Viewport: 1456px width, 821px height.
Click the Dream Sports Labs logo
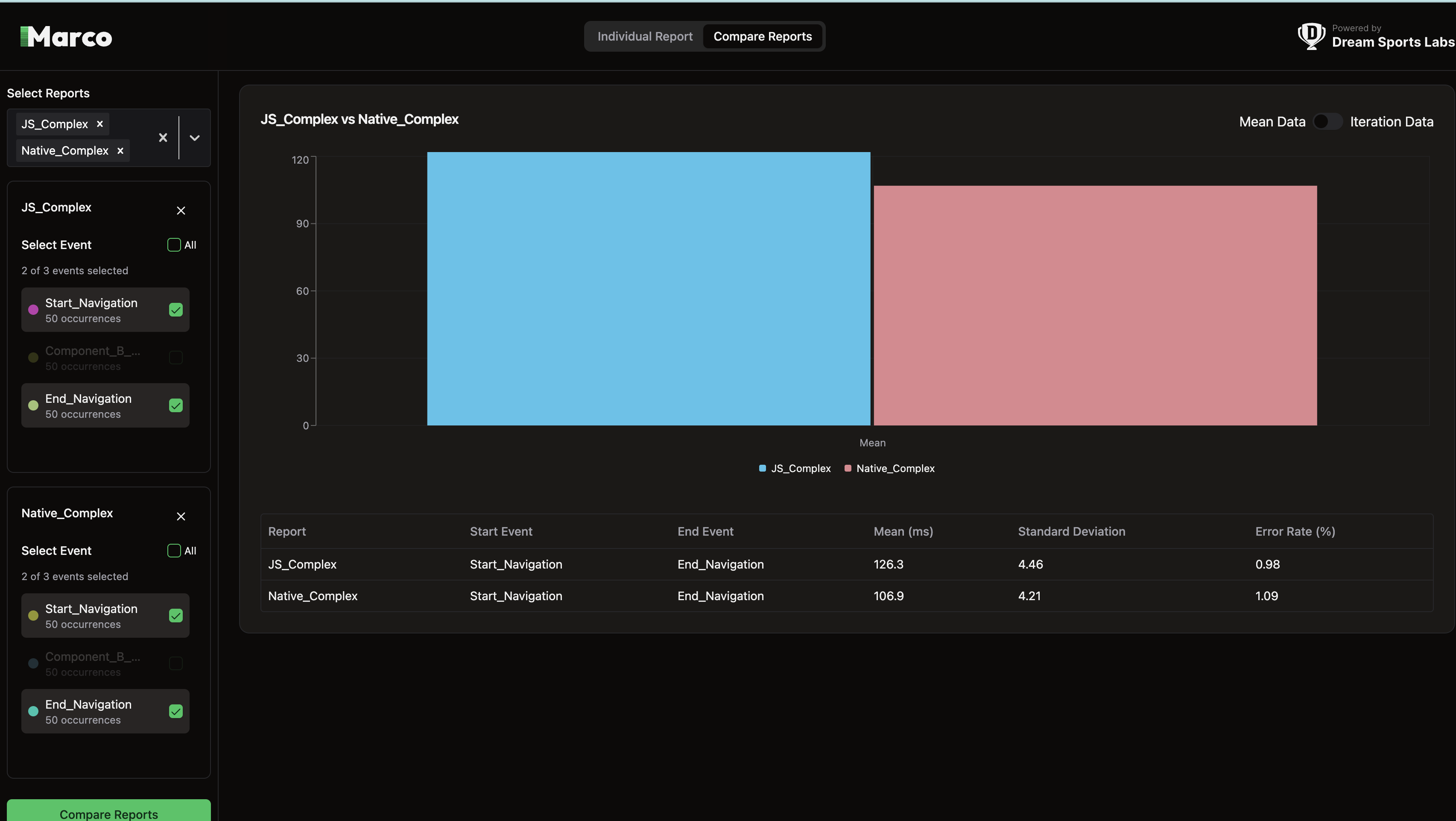[1311, 35]
